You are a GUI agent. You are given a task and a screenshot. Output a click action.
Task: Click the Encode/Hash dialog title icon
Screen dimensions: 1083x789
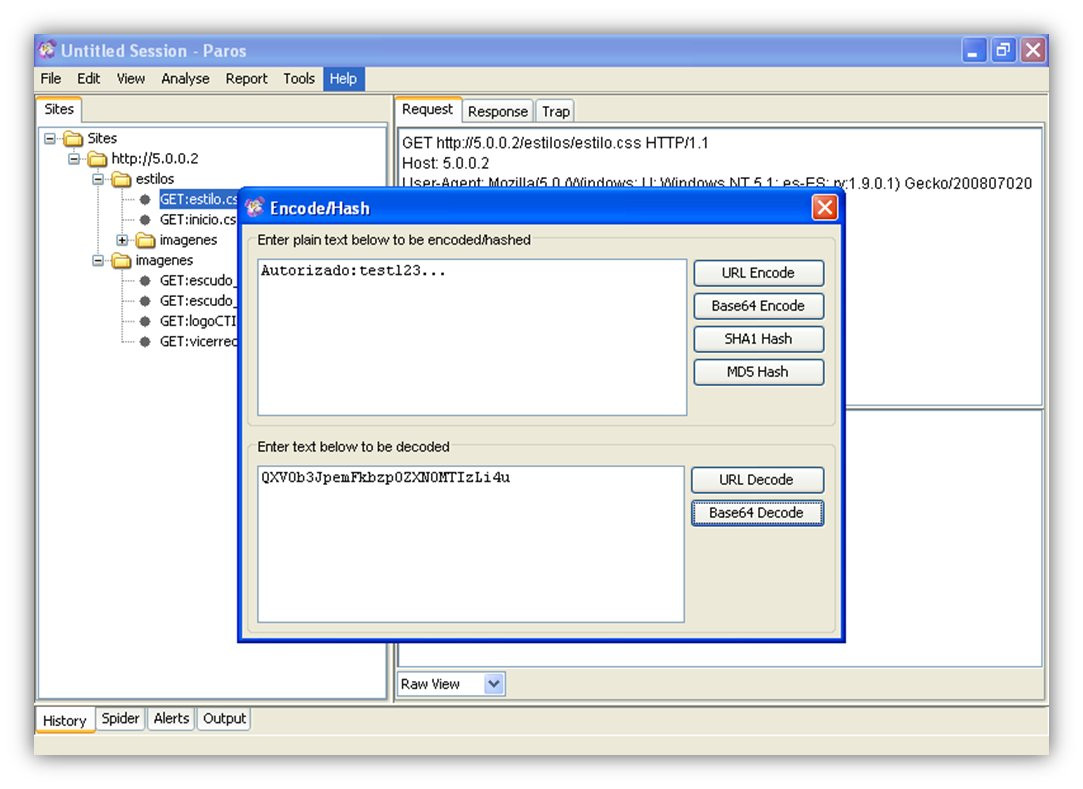(255, 207)
